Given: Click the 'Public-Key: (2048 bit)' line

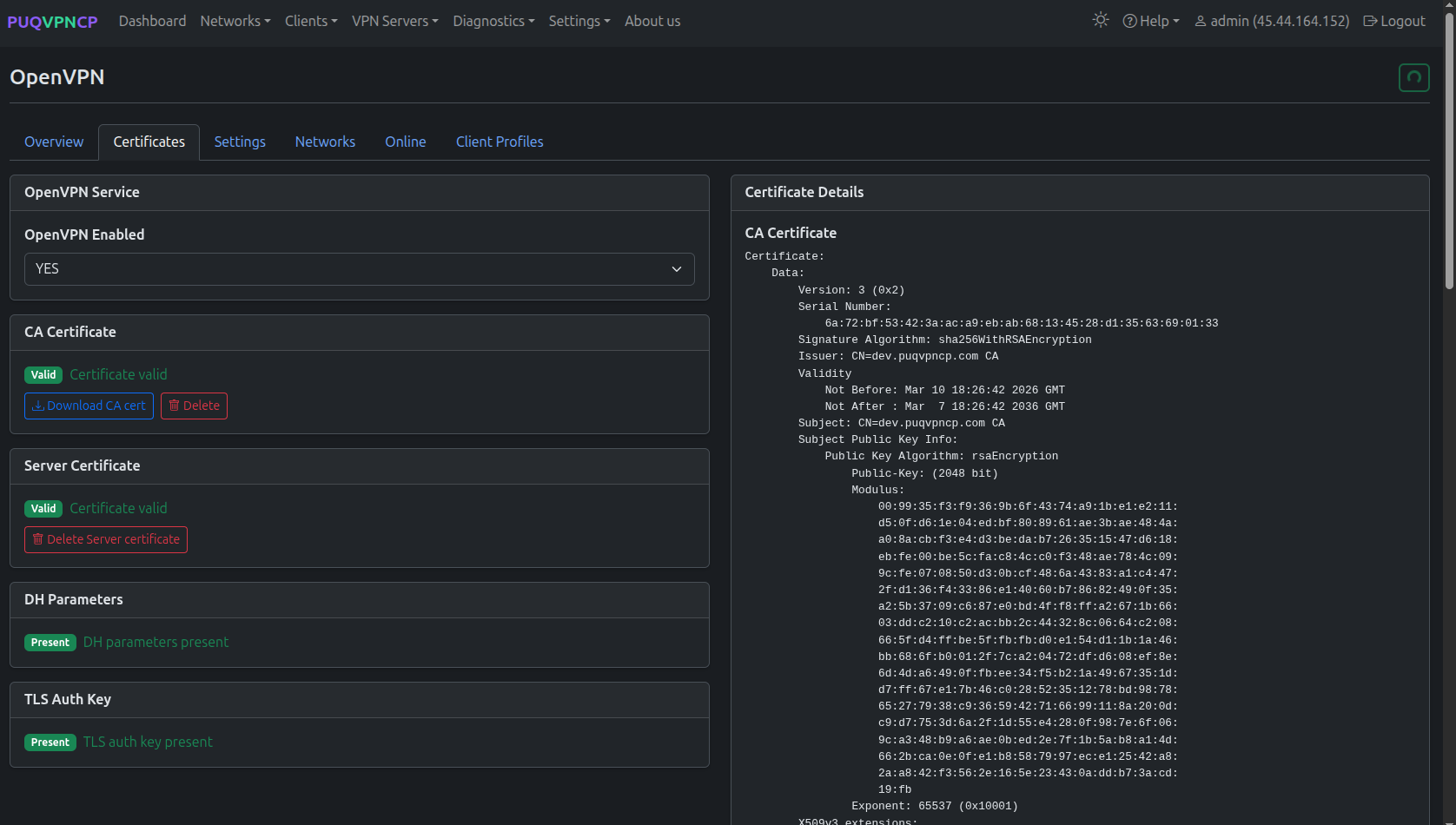Looking at the screenshot, I should [x=925, y=473].
